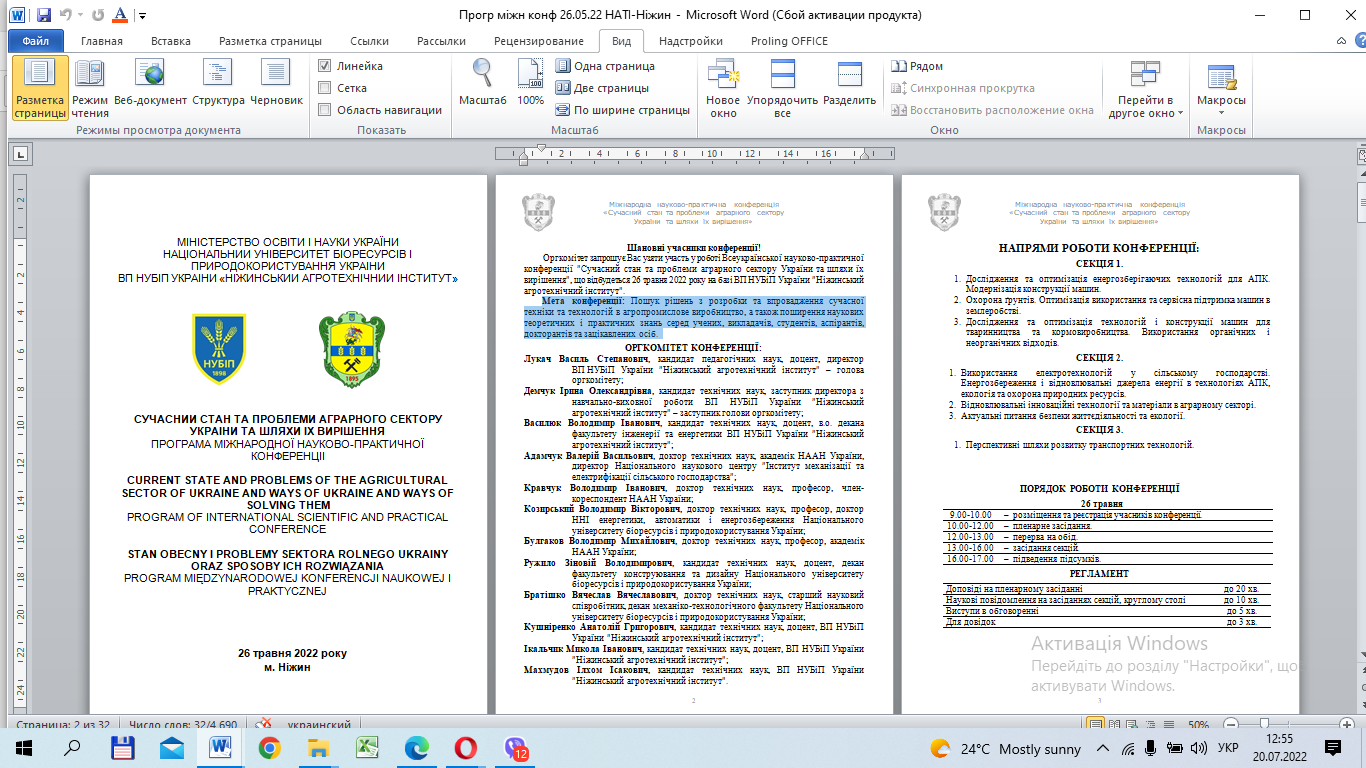Show hidden system tray icons chevron
The height and width of the screenshot is (768, 1366).
(1102, 748)
